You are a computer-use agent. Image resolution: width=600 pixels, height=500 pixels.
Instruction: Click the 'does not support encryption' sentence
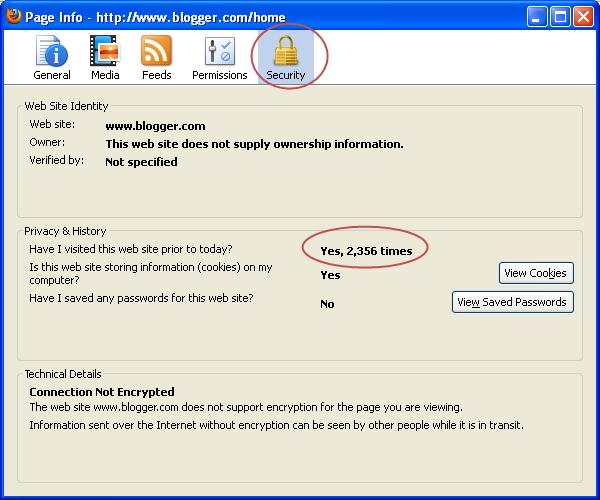pos(246,407)
